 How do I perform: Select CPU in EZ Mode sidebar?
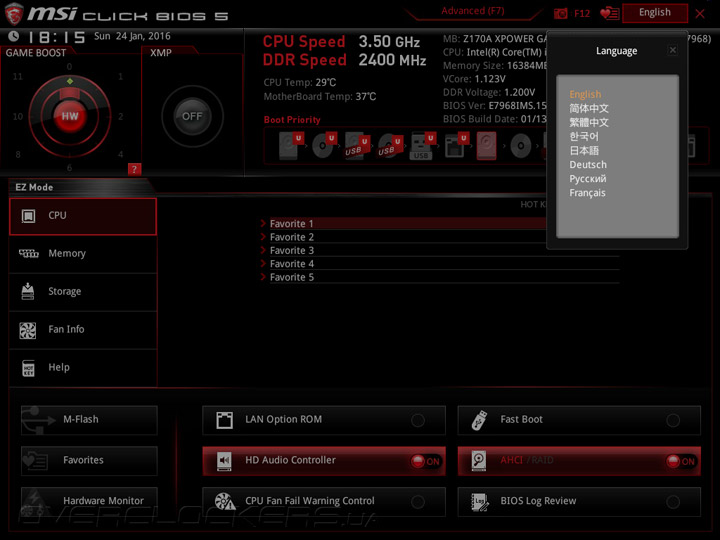tap(83, 216)
